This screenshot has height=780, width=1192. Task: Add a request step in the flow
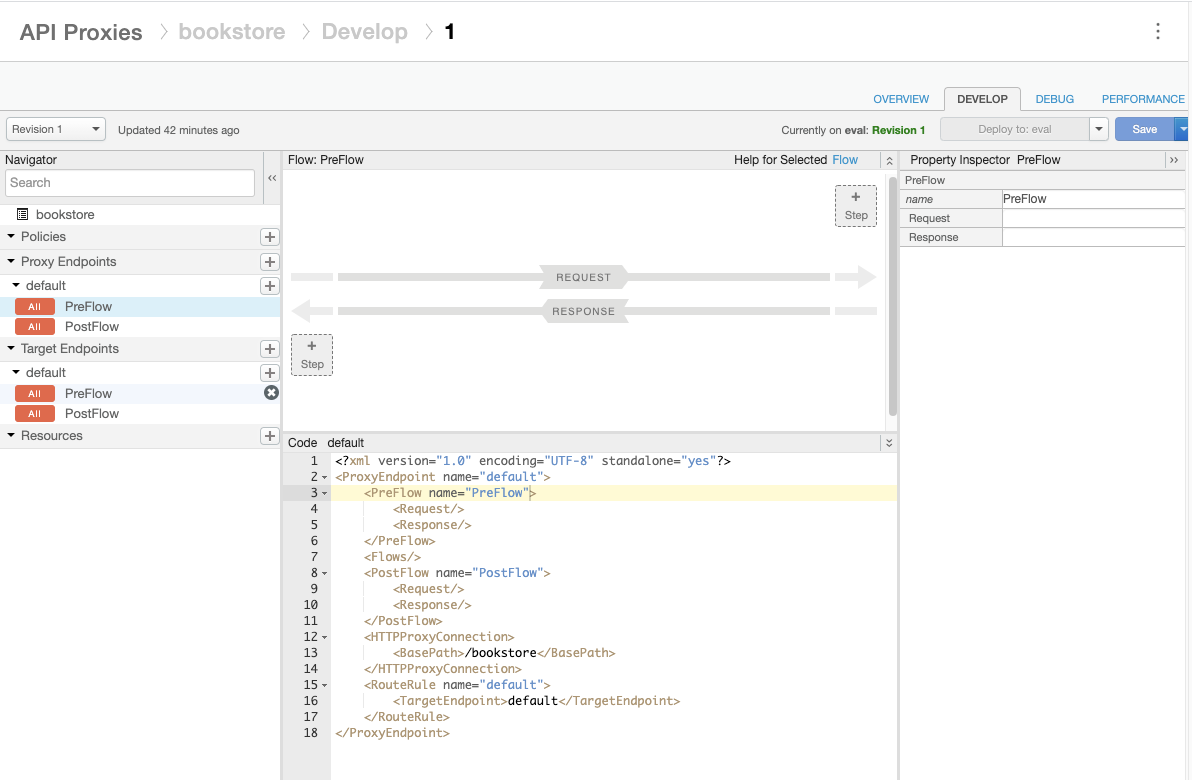pos(855,206)
